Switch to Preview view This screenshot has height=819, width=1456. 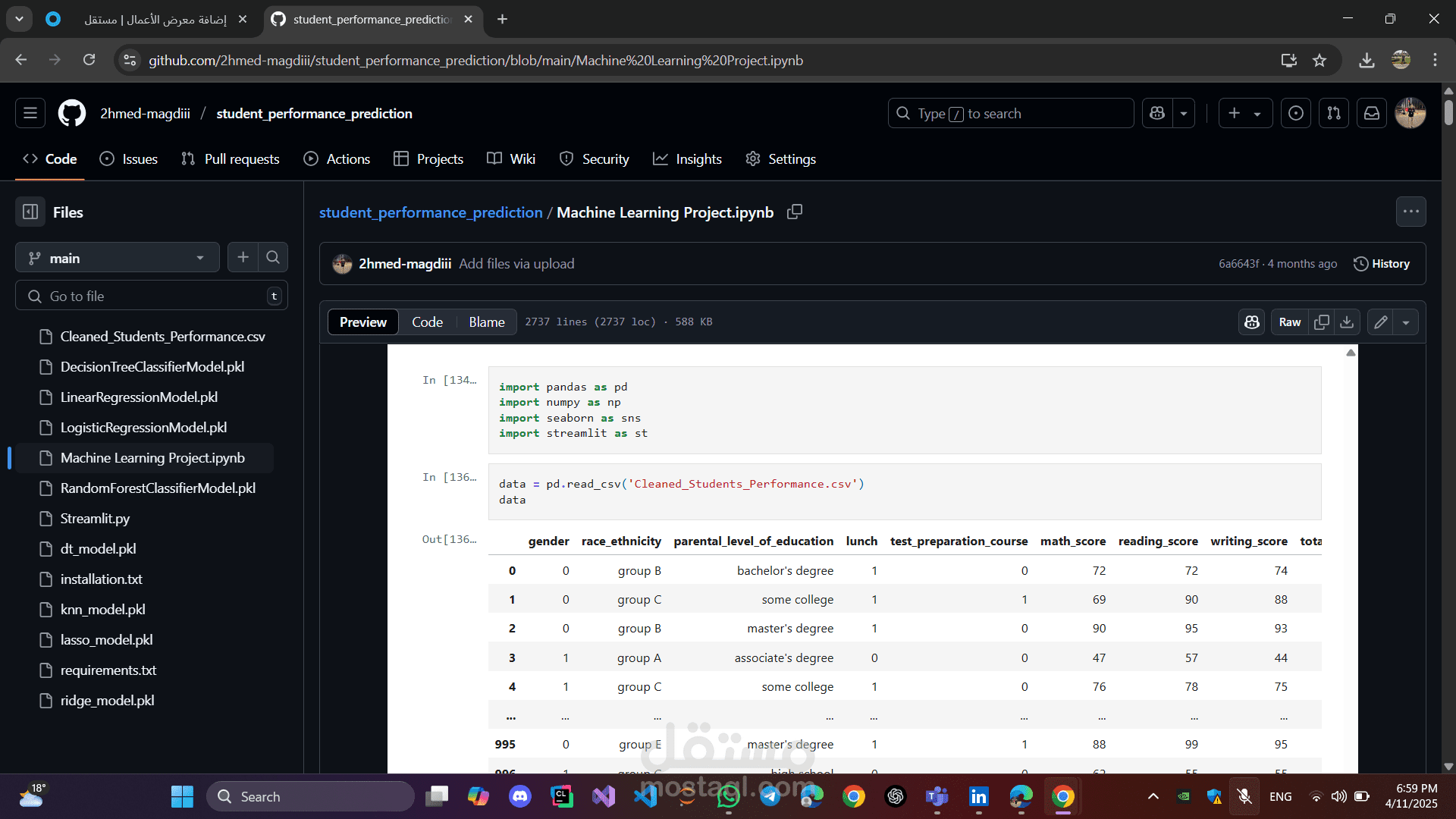(363, 322)
